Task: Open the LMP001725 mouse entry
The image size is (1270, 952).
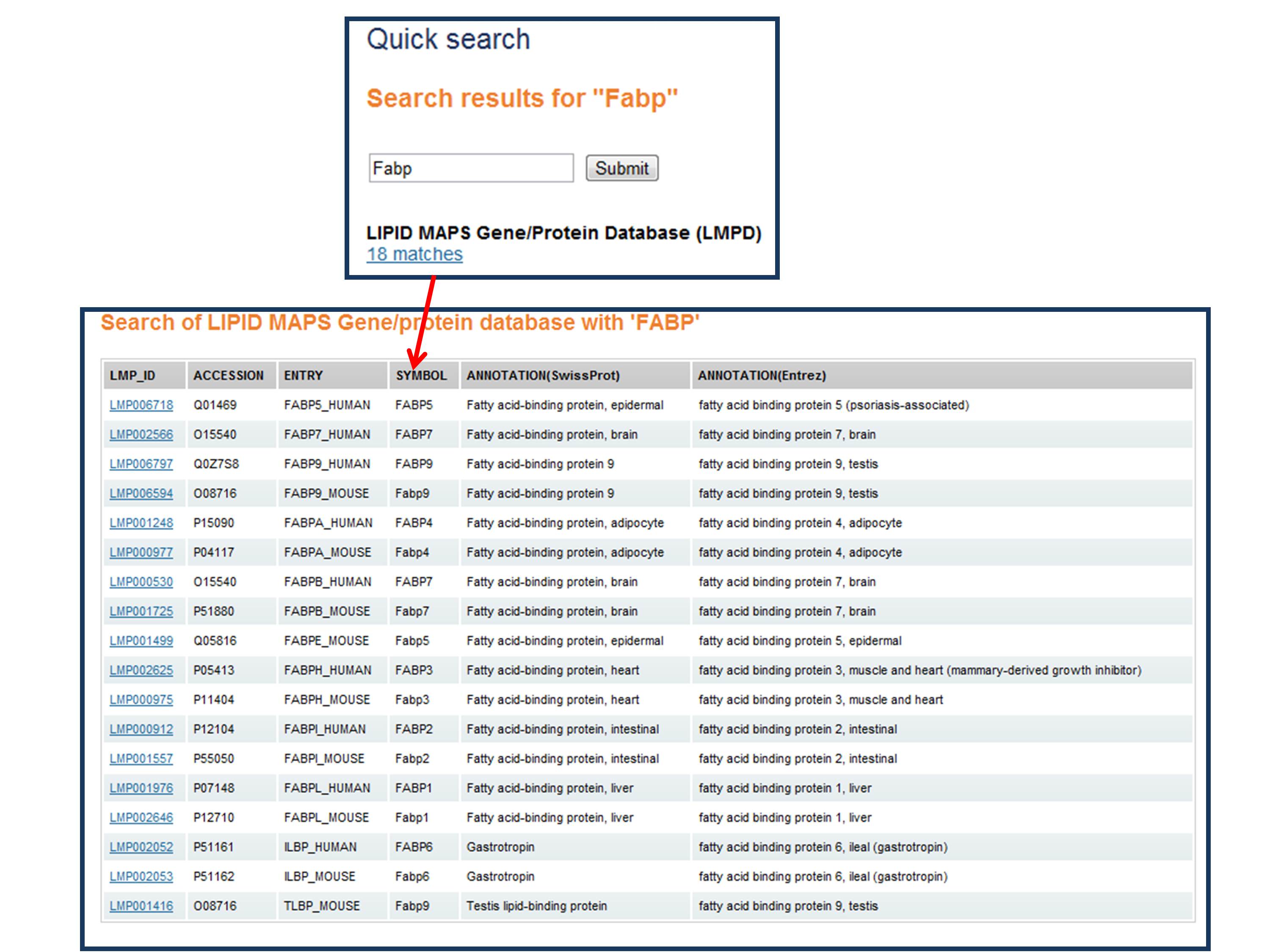Action: point(141,611)
